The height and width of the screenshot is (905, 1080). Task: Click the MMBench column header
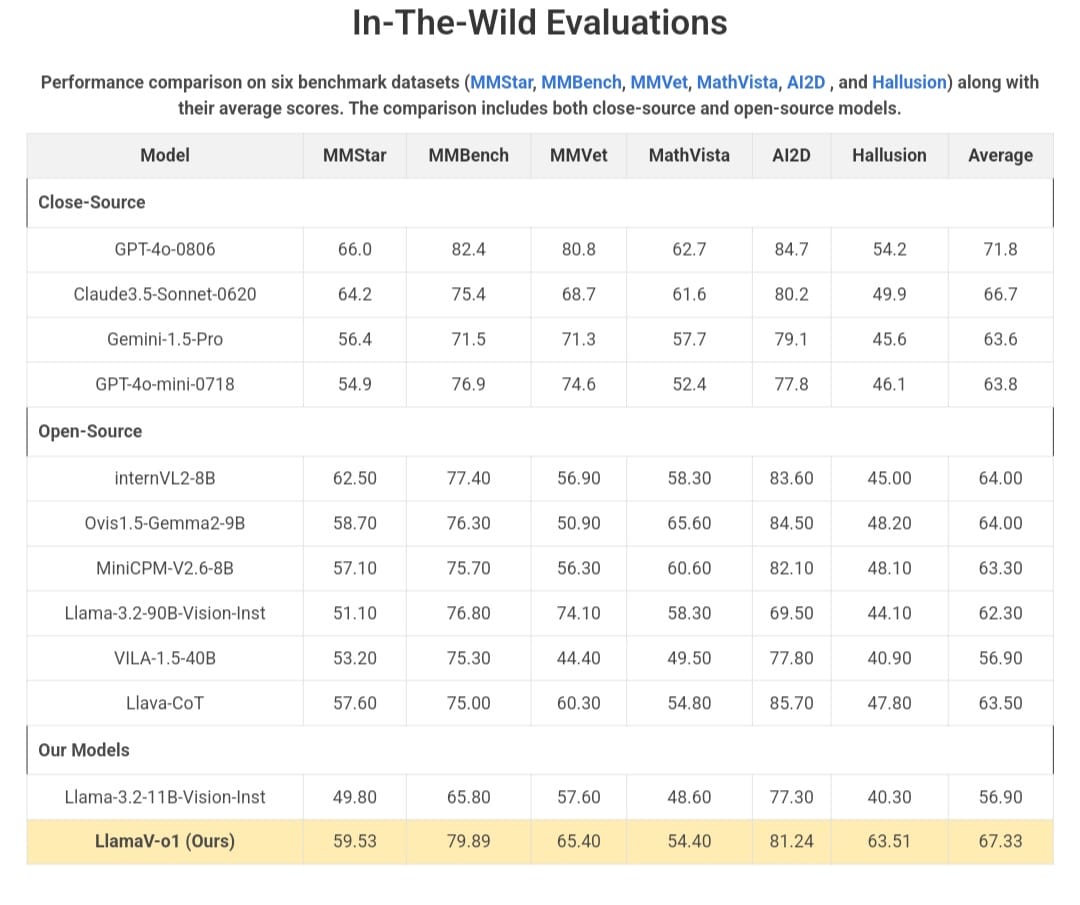468,155
